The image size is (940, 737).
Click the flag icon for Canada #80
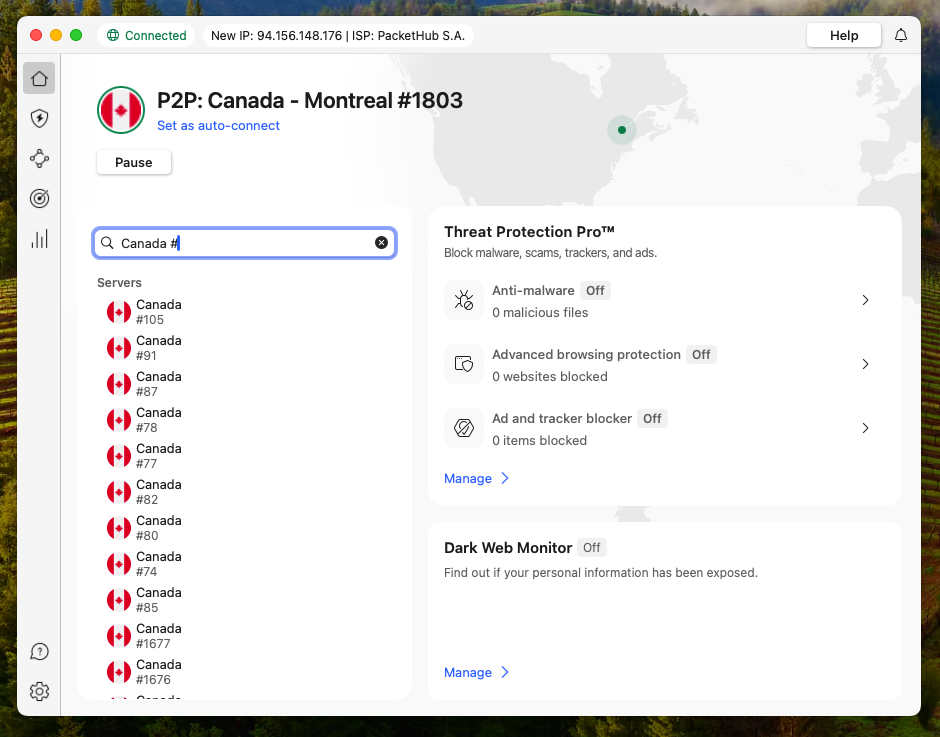tap(119, 528)
